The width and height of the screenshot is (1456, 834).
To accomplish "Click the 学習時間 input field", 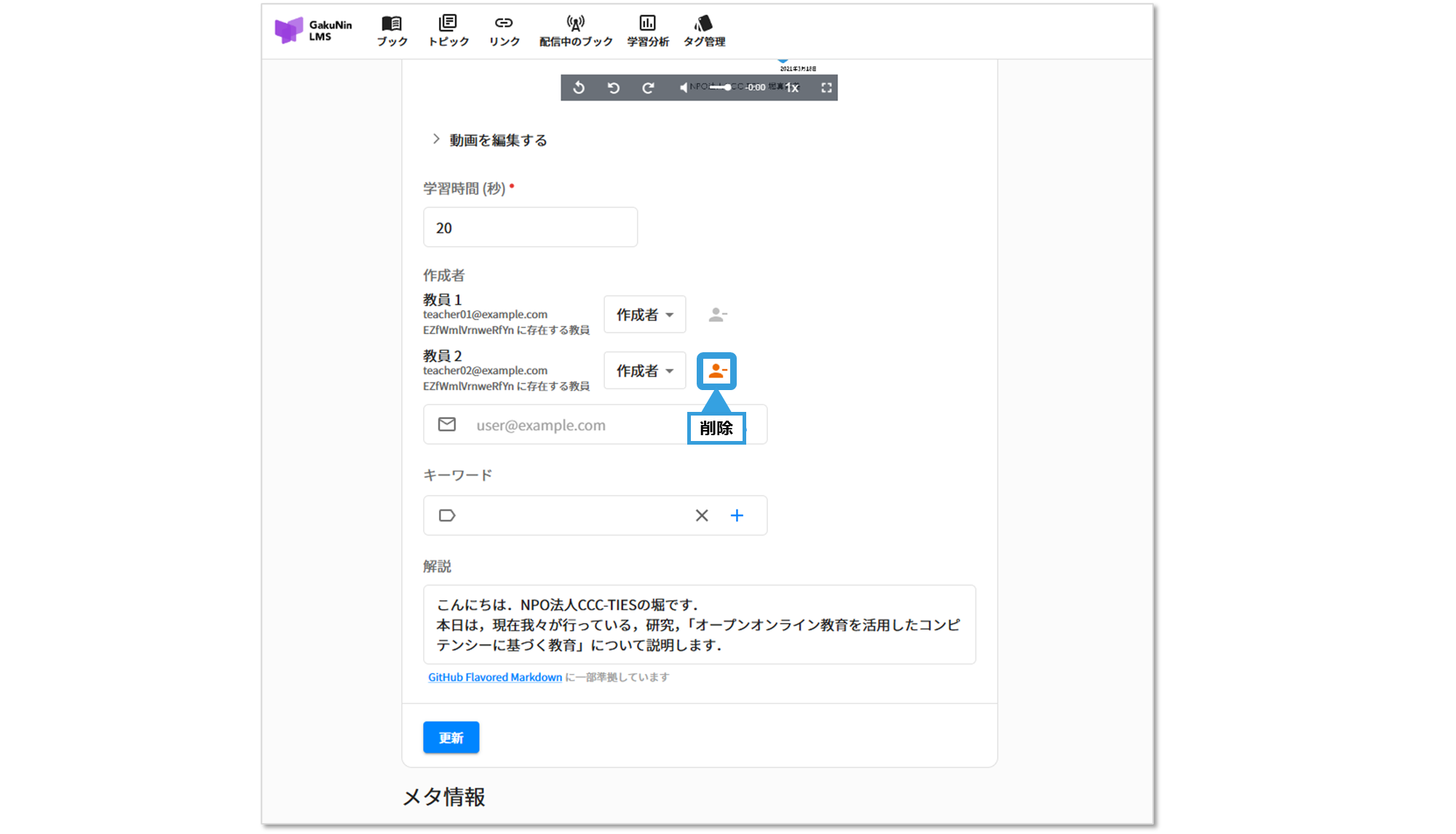I will (530, 228).
